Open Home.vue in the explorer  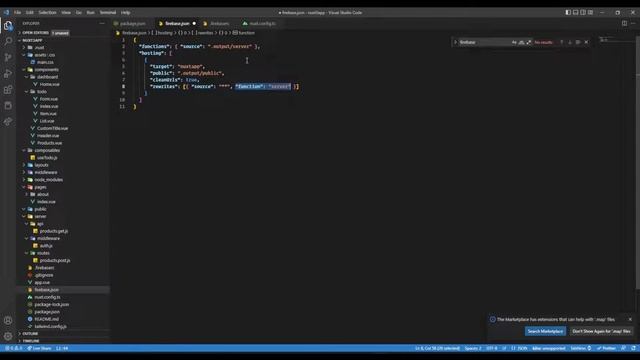[x=49, y=84]
